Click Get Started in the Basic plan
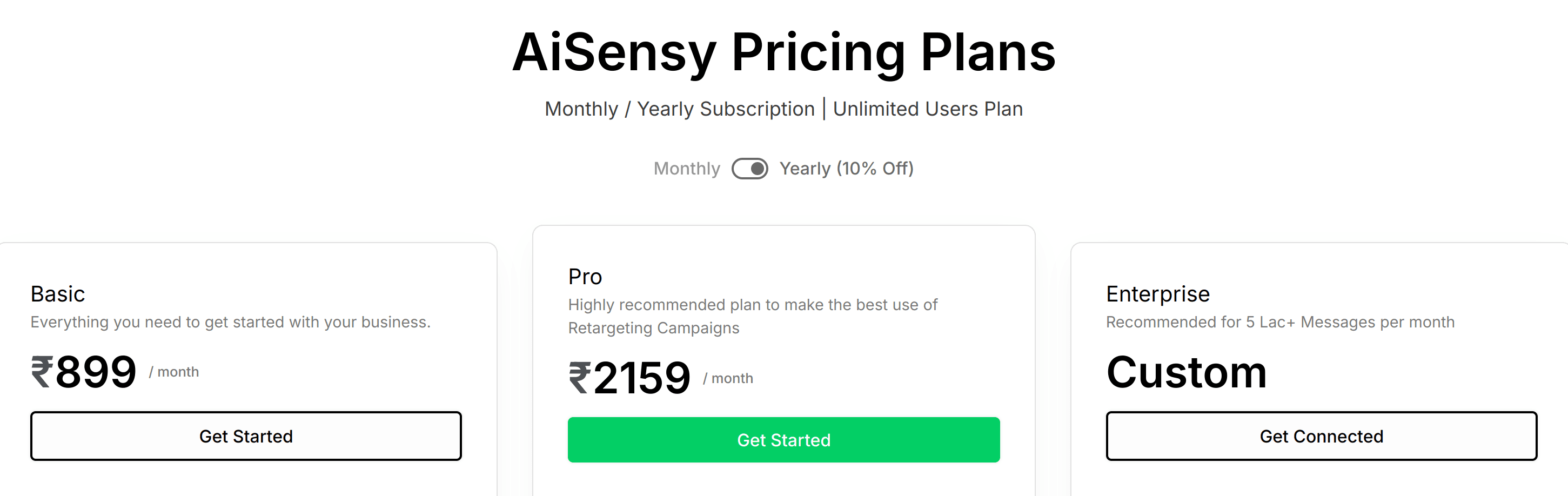Screen dimensions: 1568x496 (246, 435)
